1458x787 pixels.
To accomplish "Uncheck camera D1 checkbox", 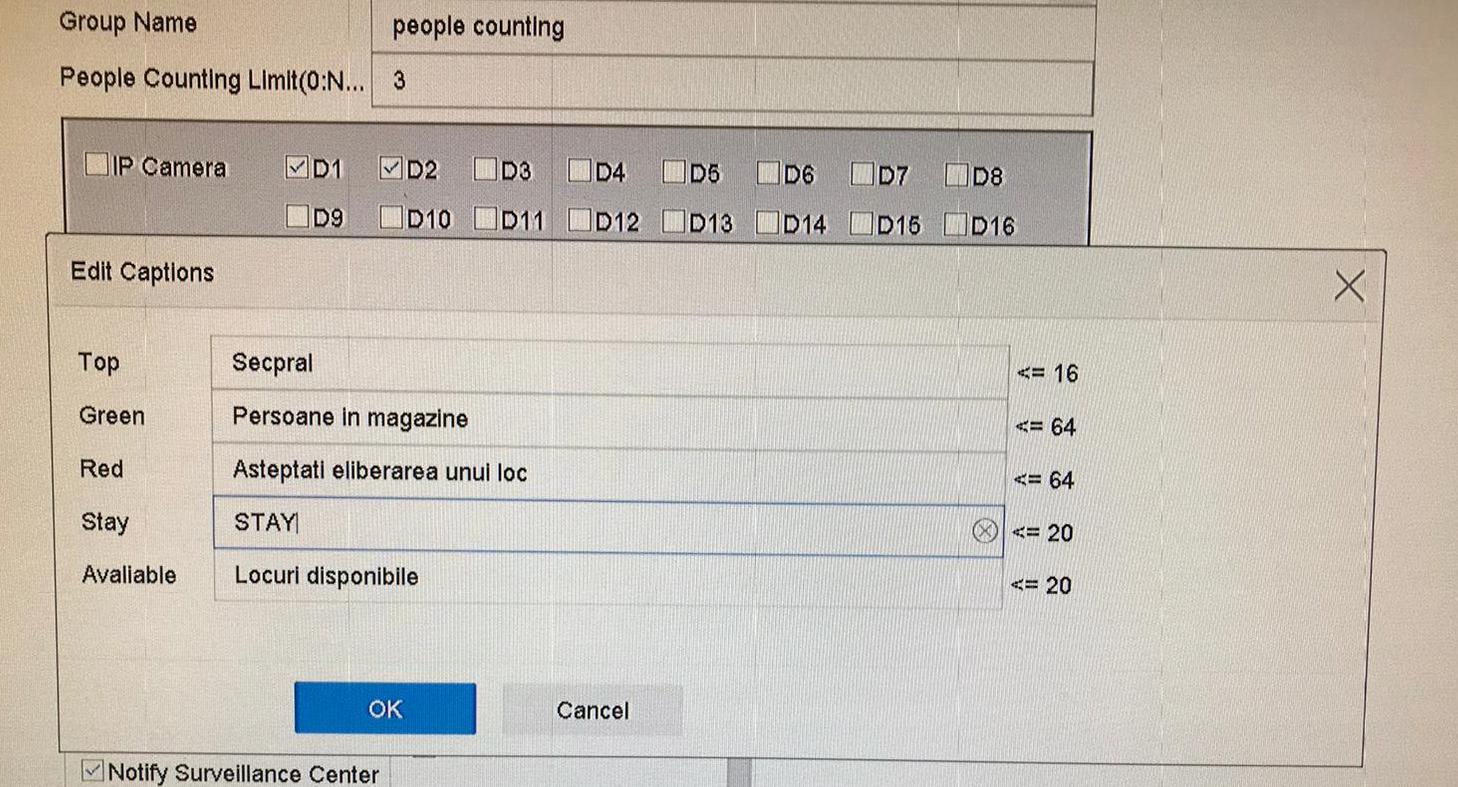I will click(298, 168).
